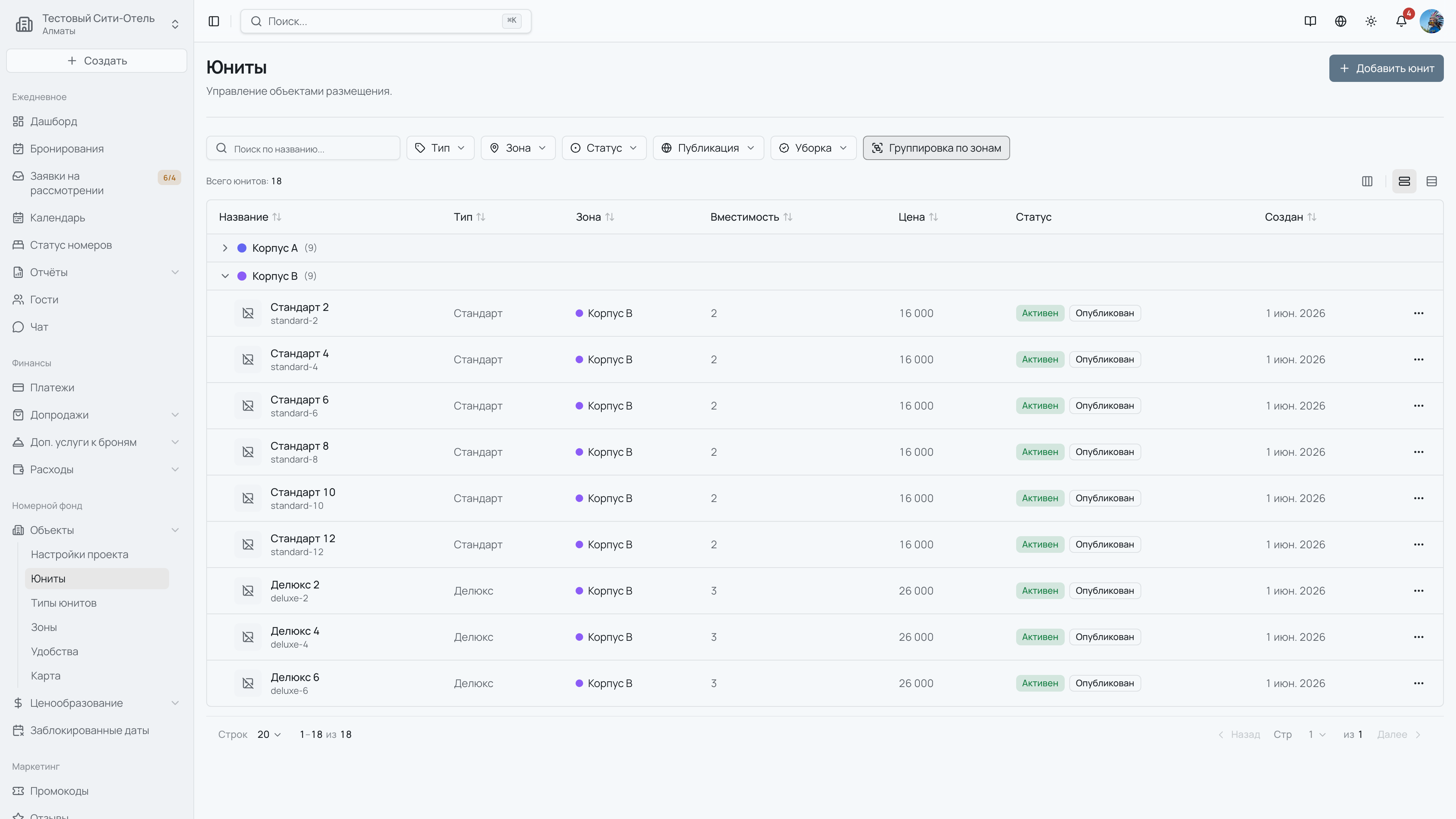Open the rows per page dropdown
This screenshot has width=1456, height=819.
pos(269,735)
